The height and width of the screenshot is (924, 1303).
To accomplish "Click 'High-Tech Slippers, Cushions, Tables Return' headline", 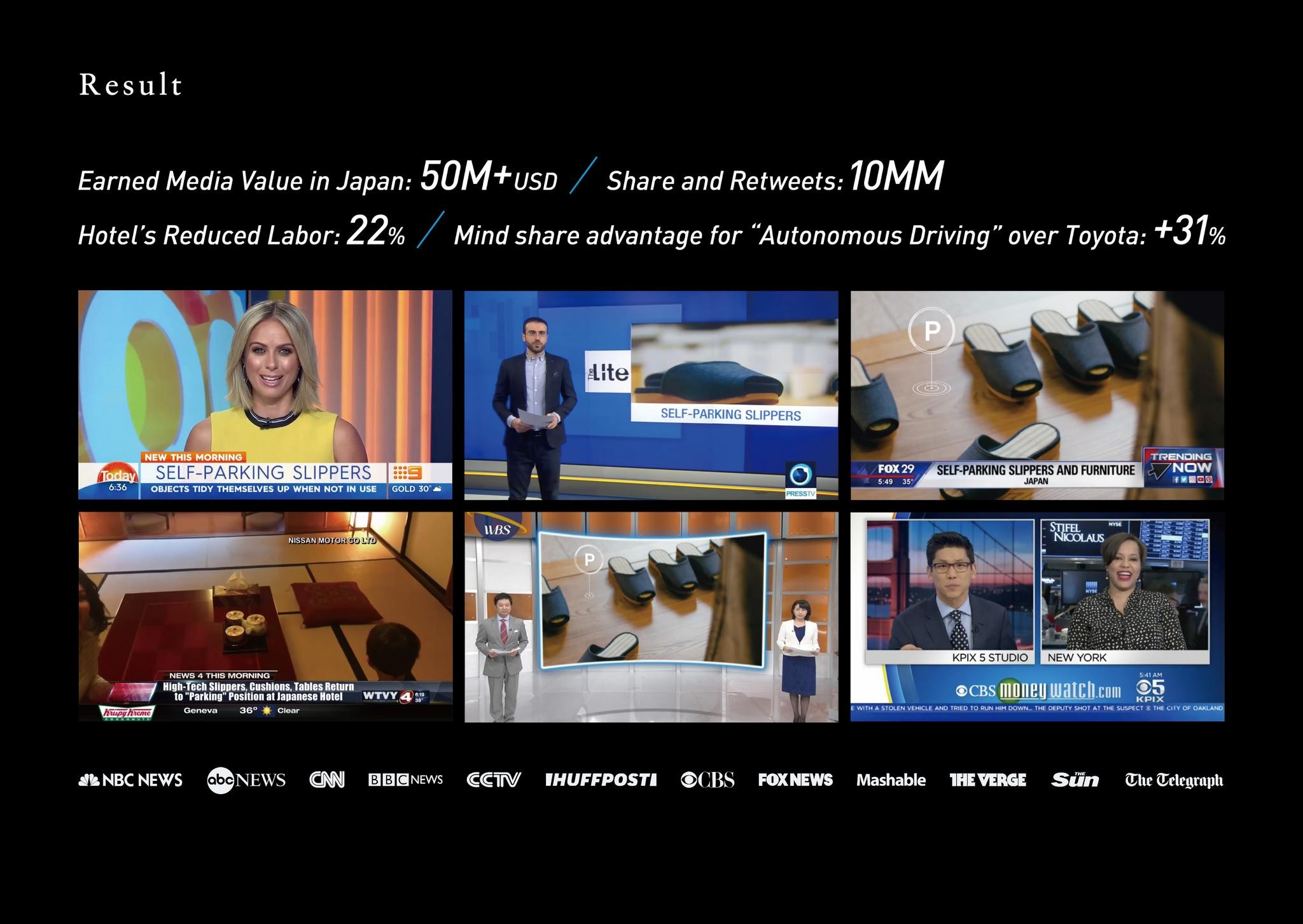I will click(x=258, y=687).
